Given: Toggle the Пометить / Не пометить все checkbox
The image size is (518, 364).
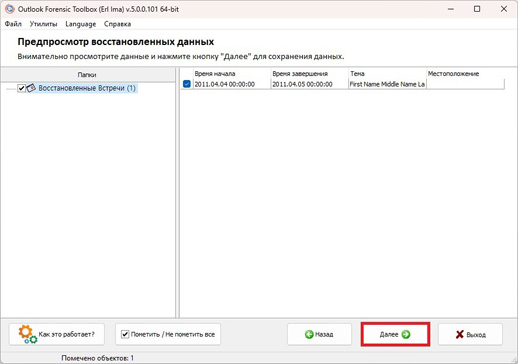Looking at the screenshot, I should point(125,334).
